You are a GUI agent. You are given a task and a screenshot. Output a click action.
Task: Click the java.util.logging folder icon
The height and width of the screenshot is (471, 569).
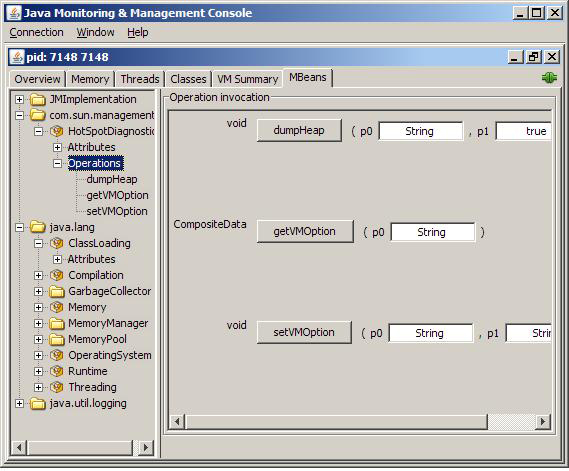[x=38, y=403]
